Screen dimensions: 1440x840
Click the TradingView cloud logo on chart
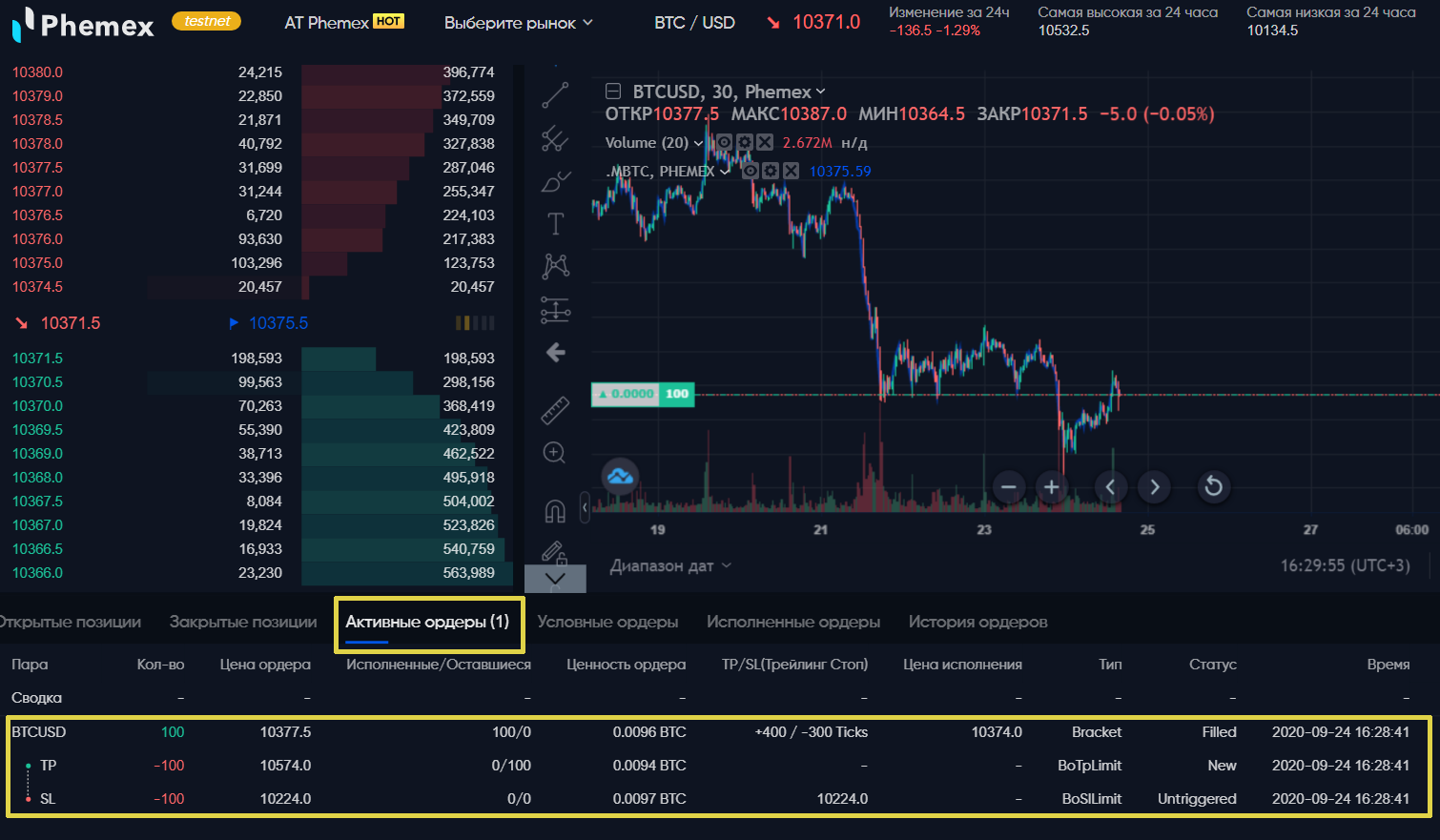620,476
